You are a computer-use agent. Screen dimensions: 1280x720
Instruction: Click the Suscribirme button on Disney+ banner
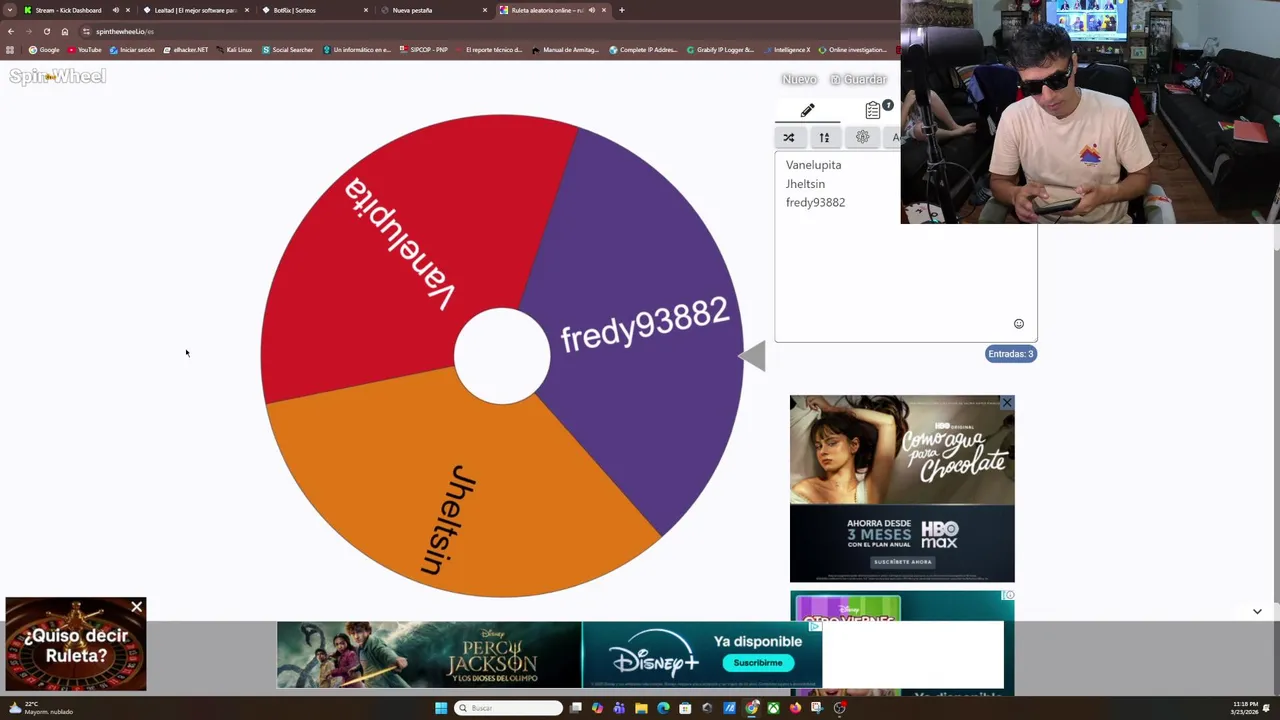tap(758, 663)
